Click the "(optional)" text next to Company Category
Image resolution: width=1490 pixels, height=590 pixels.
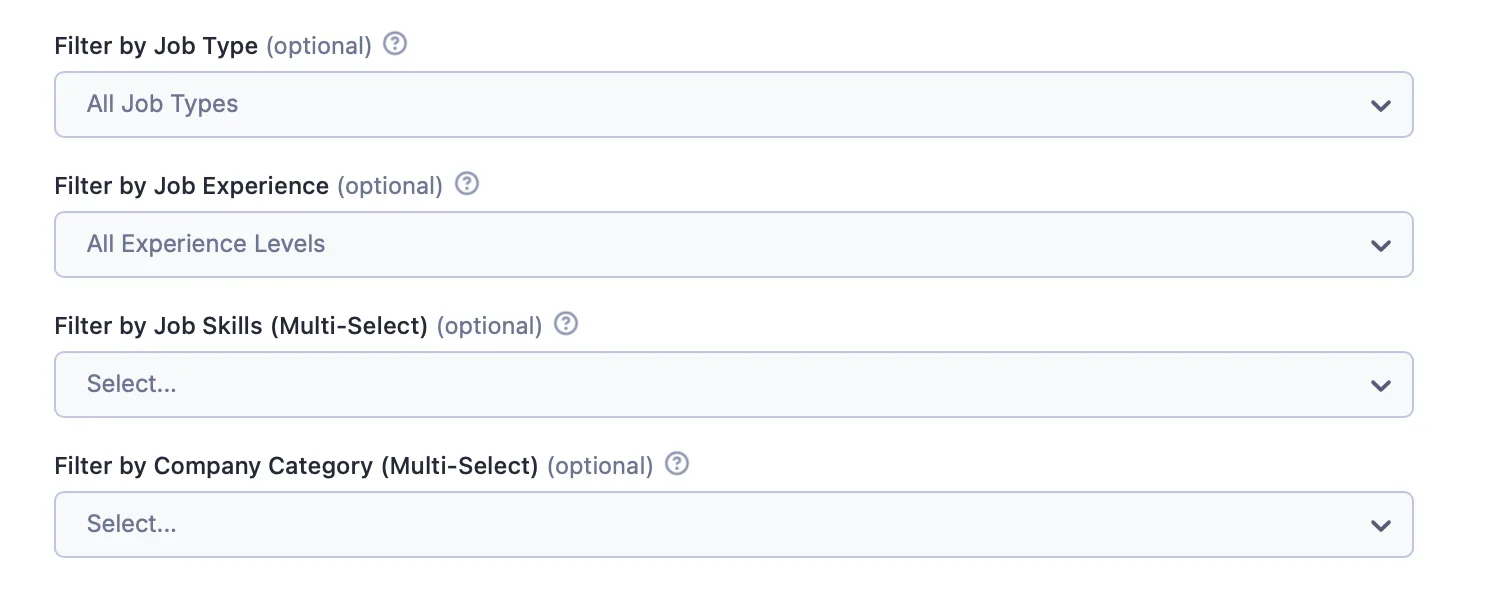pos(600,466)
